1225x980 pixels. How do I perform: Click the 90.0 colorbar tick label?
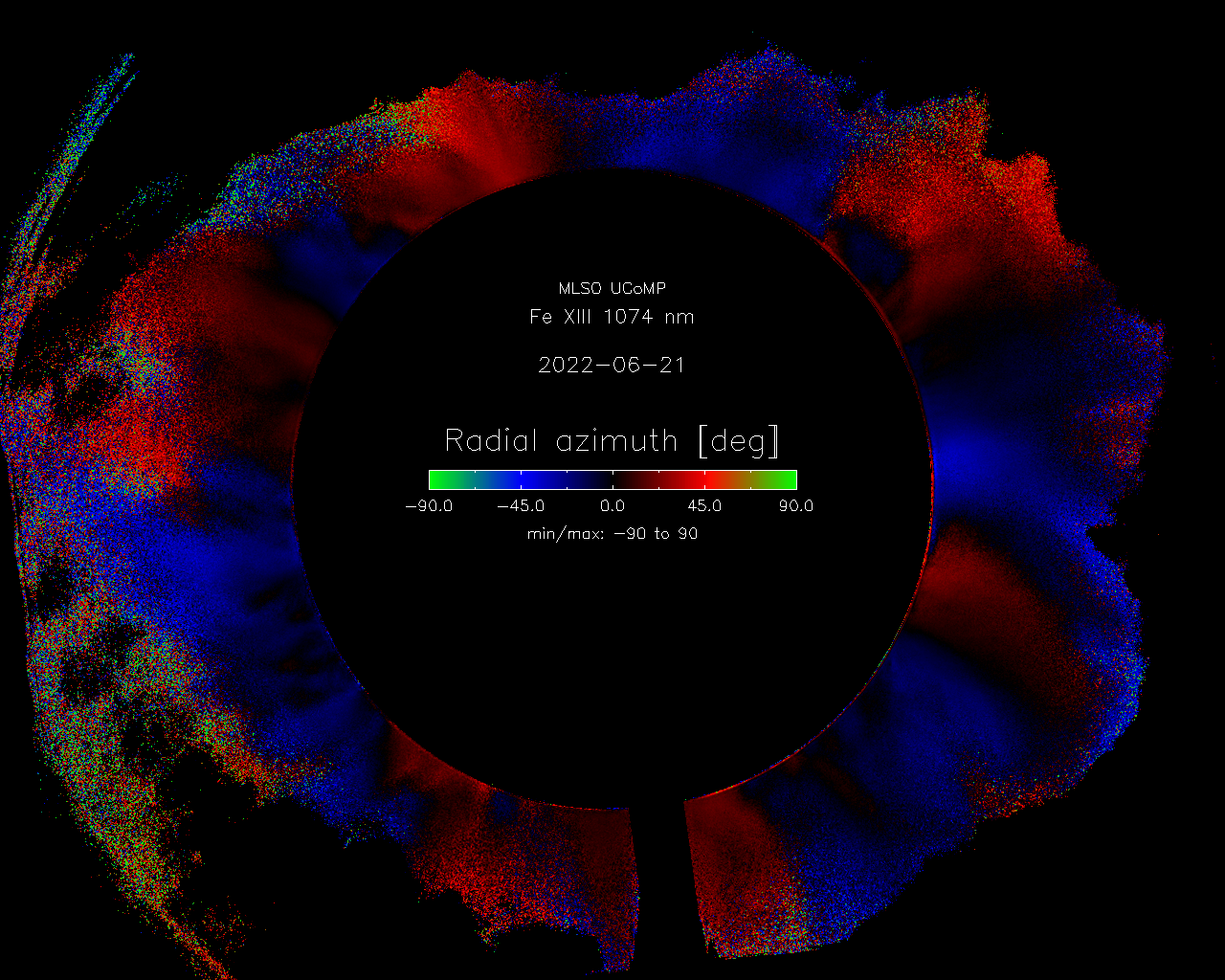coord(795,506)
